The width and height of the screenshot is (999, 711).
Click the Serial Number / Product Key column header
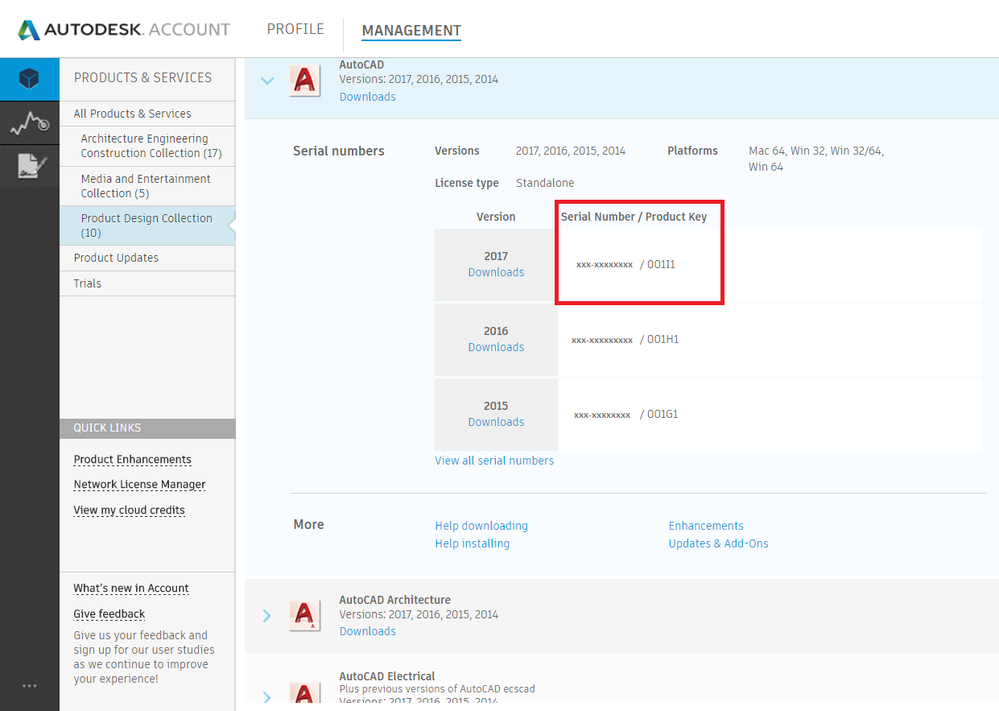[634, 217]
